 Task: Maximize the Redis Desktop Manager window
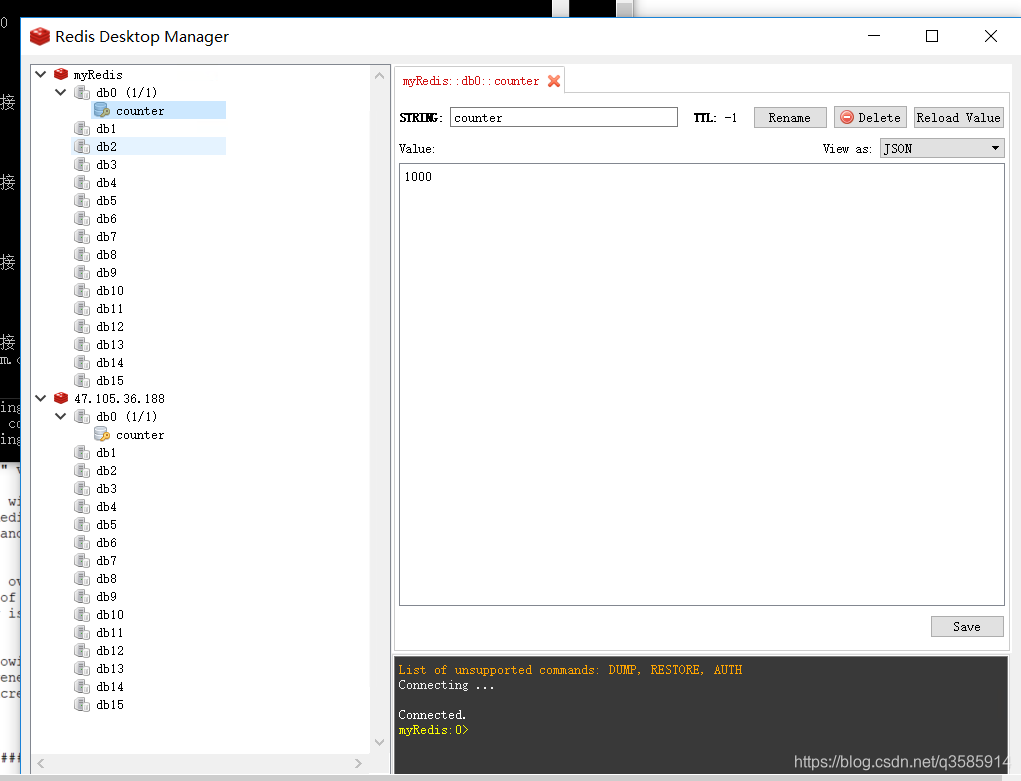pyautogui.click(x=932, y=36)
